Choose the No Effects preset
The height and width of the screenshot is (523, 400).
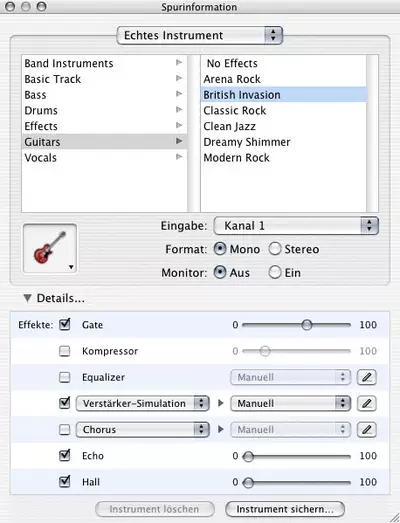(x=283, y=63)
